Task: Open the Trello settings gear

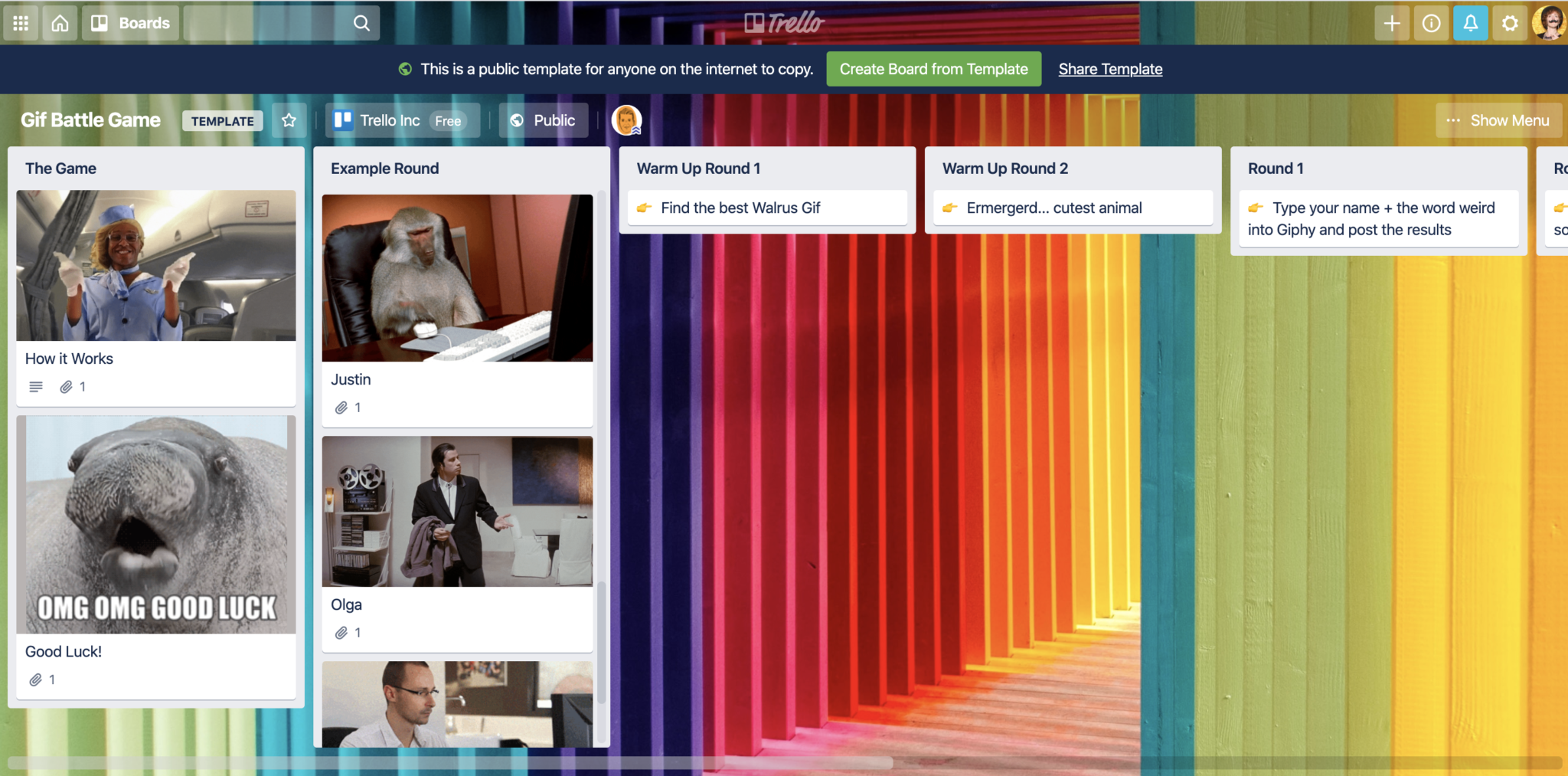Action: point(1509,22)
